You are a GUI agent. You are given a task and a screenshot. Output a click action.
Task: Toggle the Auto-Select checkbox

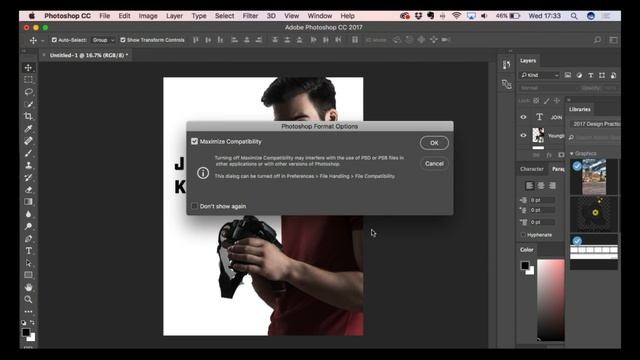(54, 40)
